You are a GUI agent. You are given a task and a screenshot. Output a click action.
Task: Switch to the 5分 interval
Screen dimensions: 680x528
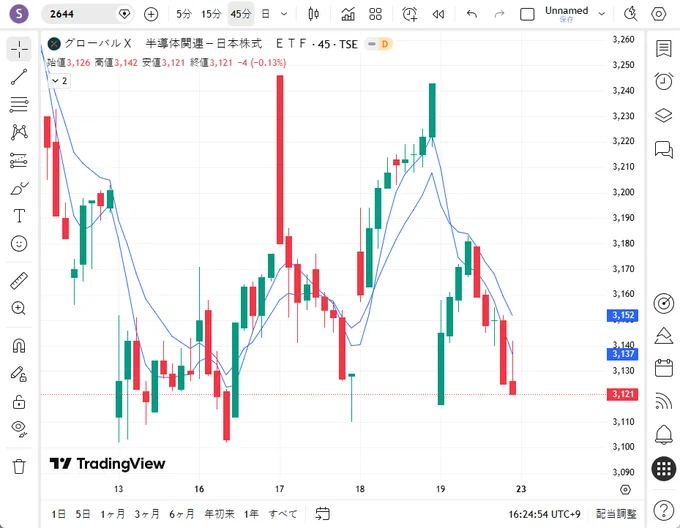coord(183,14)
